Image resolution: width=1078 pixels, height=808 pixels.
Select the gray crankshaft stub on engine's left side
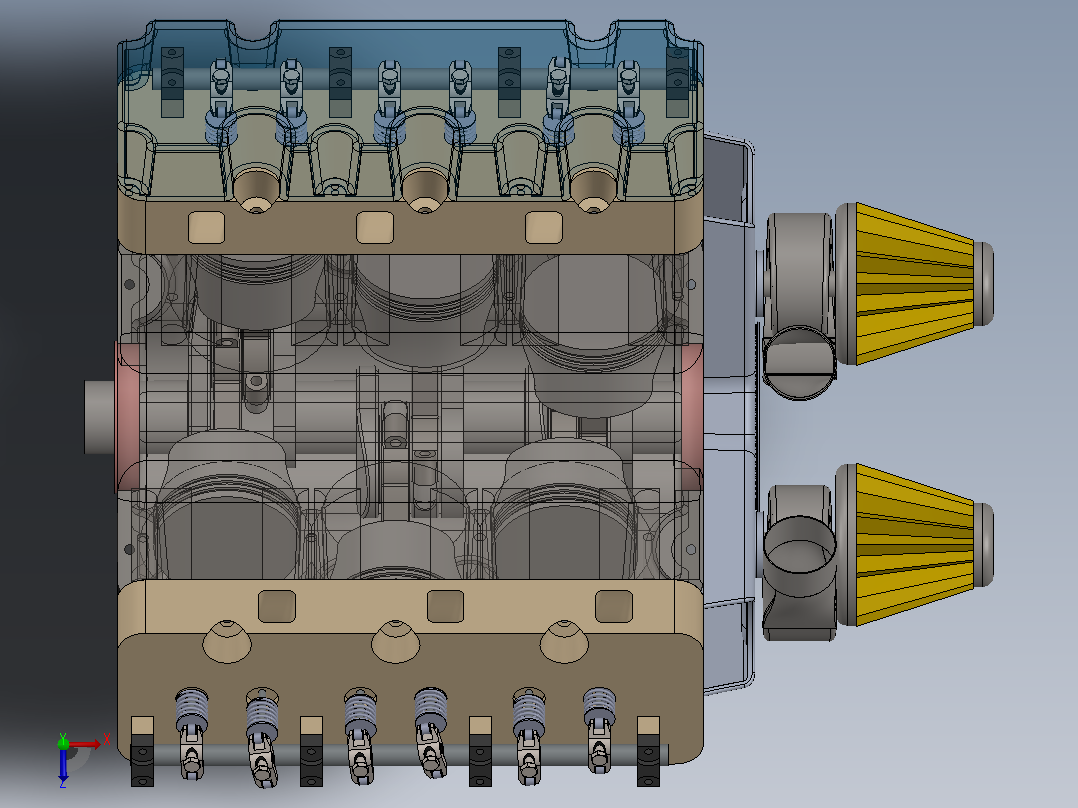[100, 417]
